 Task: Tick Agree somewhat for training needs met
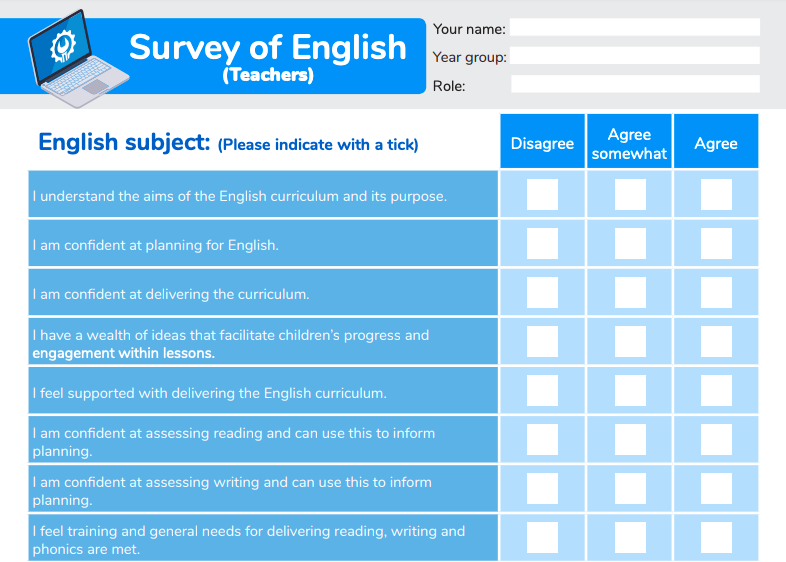[629, 538]
